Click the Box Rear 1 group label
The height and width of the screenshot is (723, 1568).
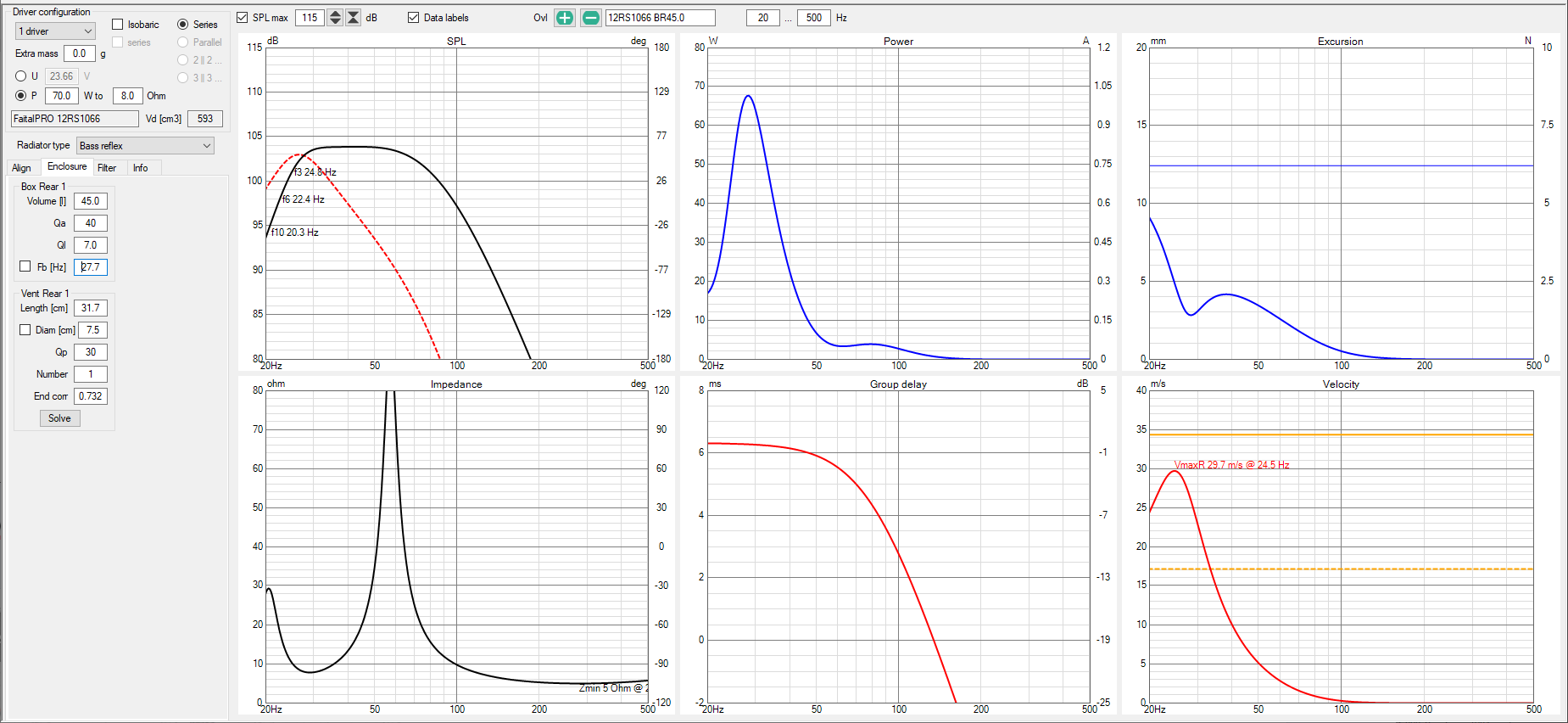click(43, 187)
